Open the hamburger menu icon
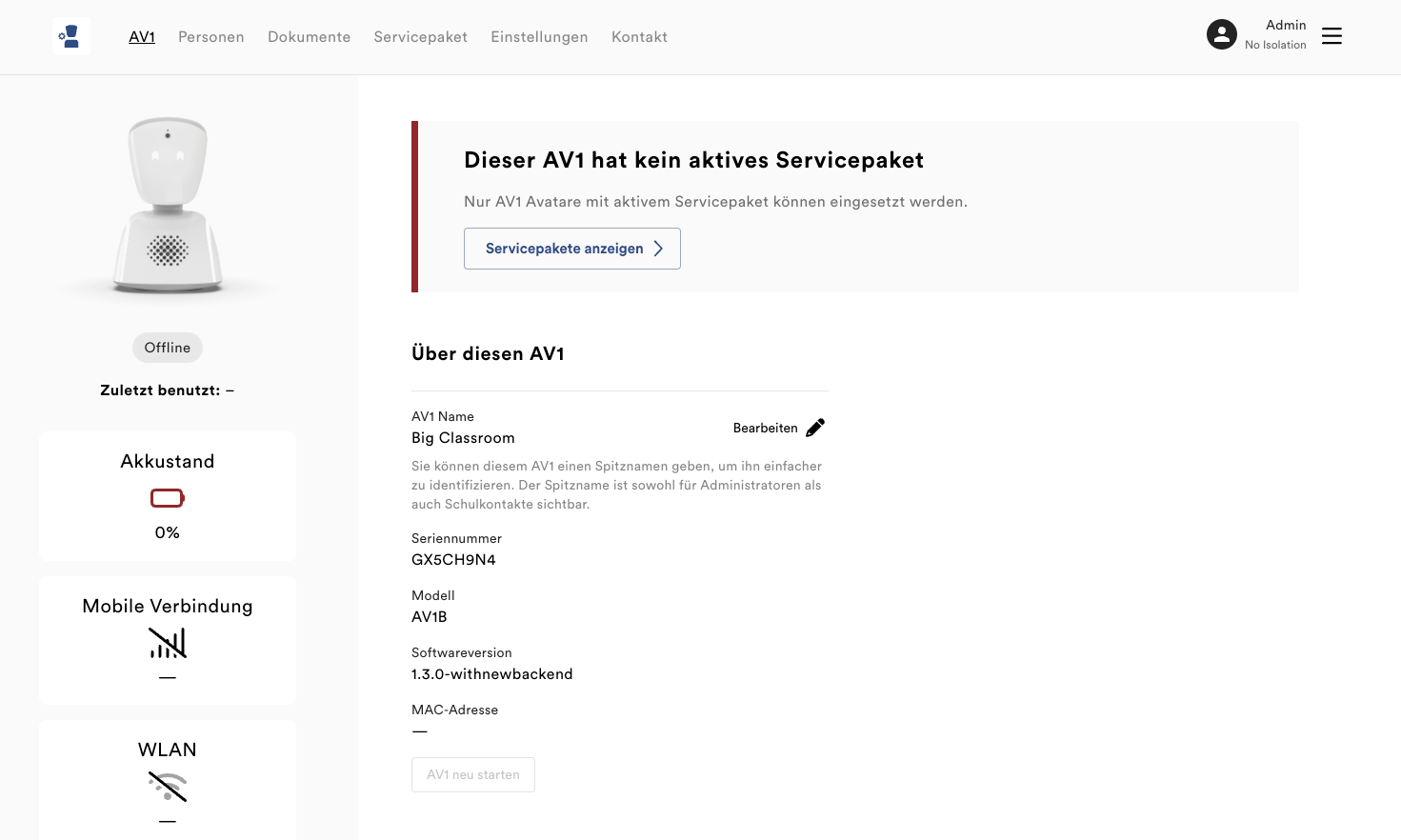 [x=1331, y=36]
